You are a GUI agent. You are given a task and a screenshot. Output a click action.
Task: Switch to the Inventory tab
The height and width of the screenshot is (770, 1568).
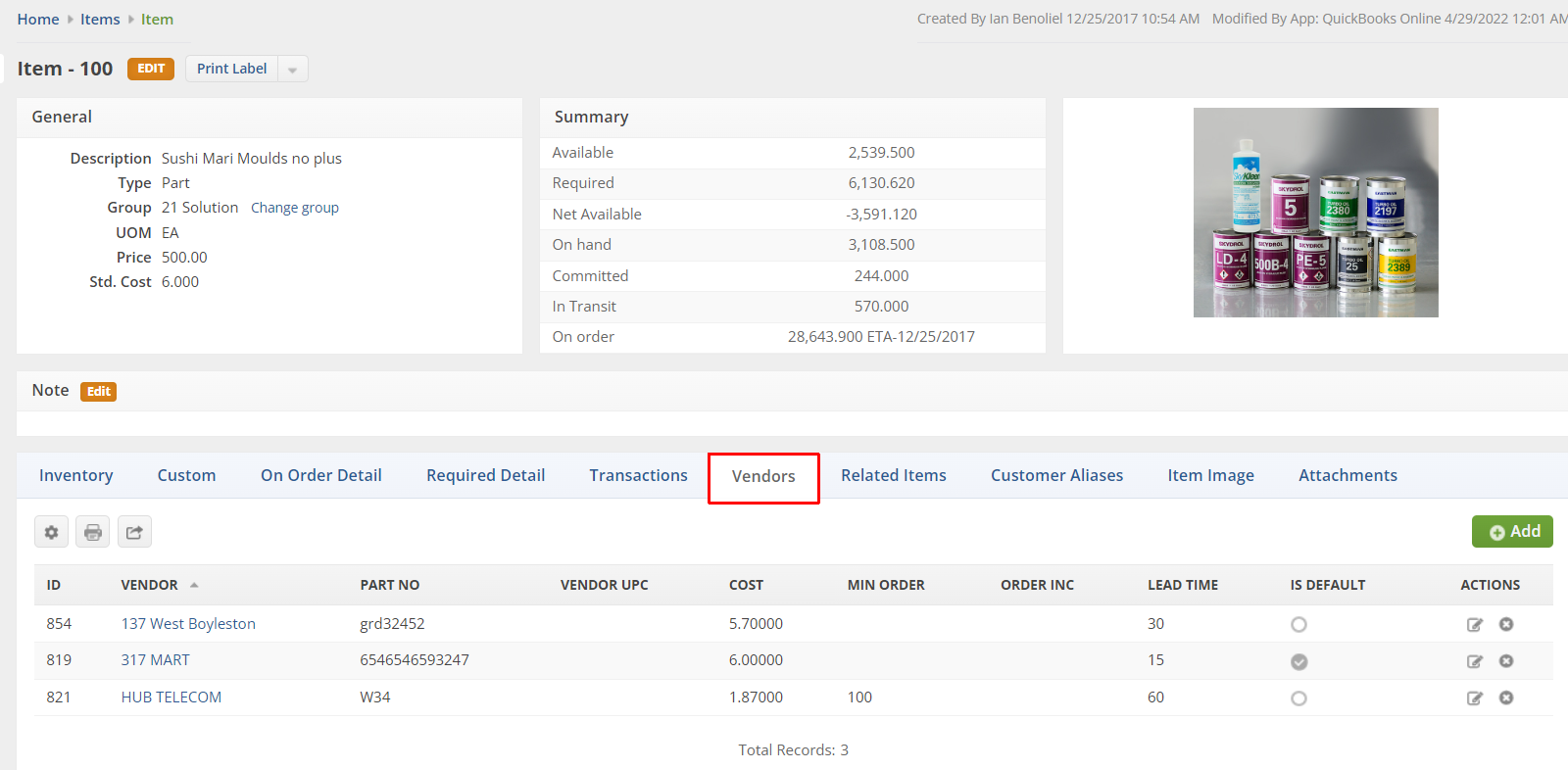click(75, 475)
